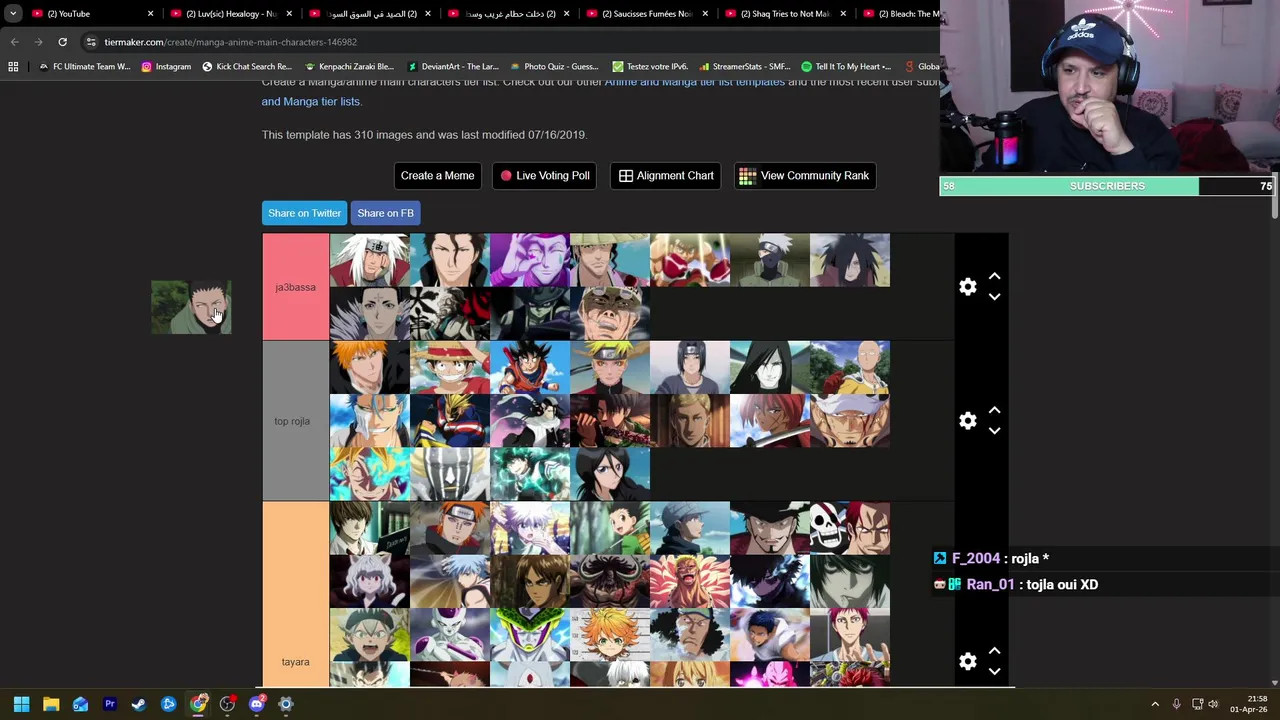Viewport: 1280px width, 720px height.
Task: View Community Rank
Action: click(804, 176)
